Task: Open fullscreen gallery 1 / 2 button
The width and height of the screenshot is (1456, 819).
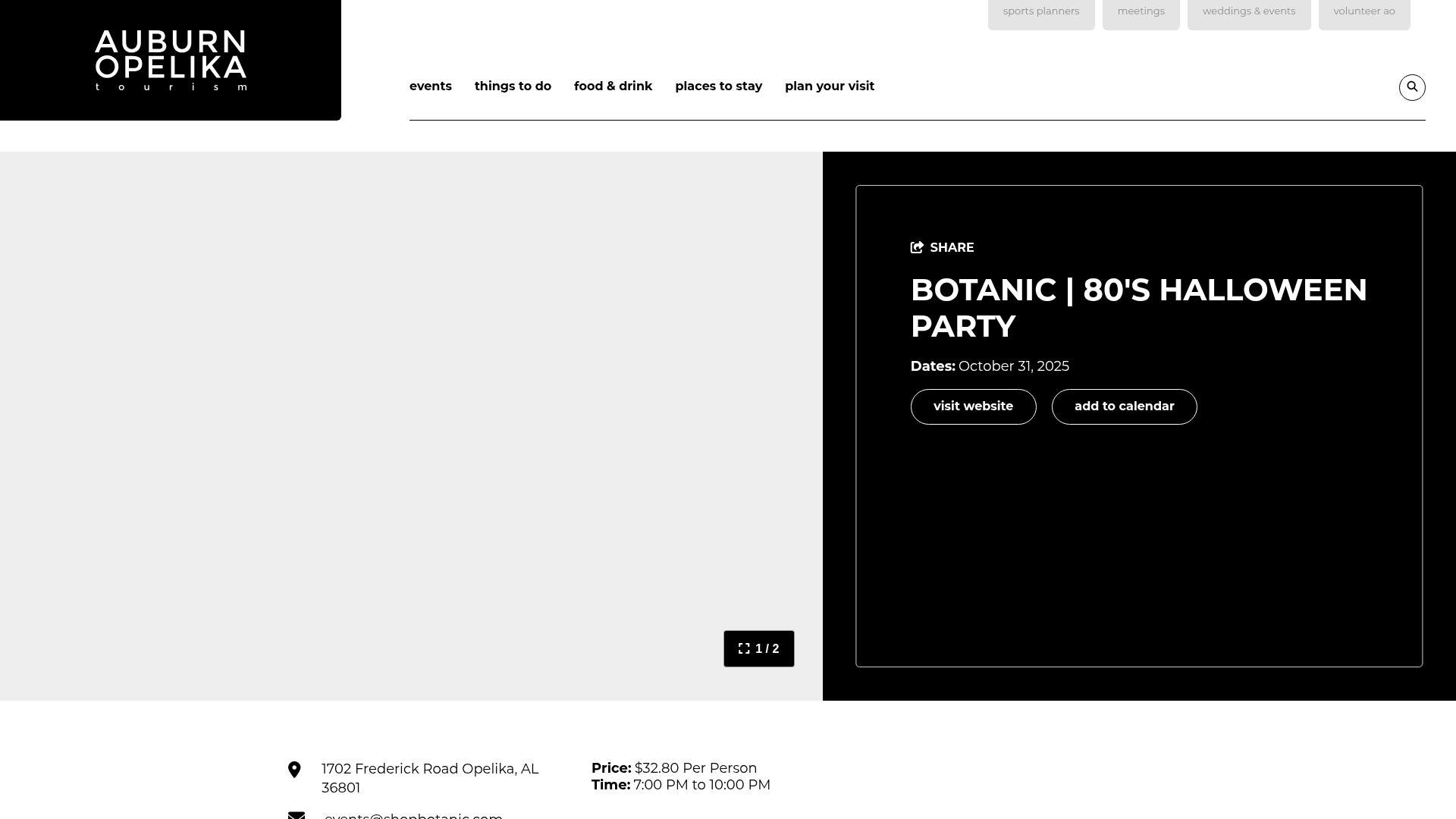Action: [759, 648]
